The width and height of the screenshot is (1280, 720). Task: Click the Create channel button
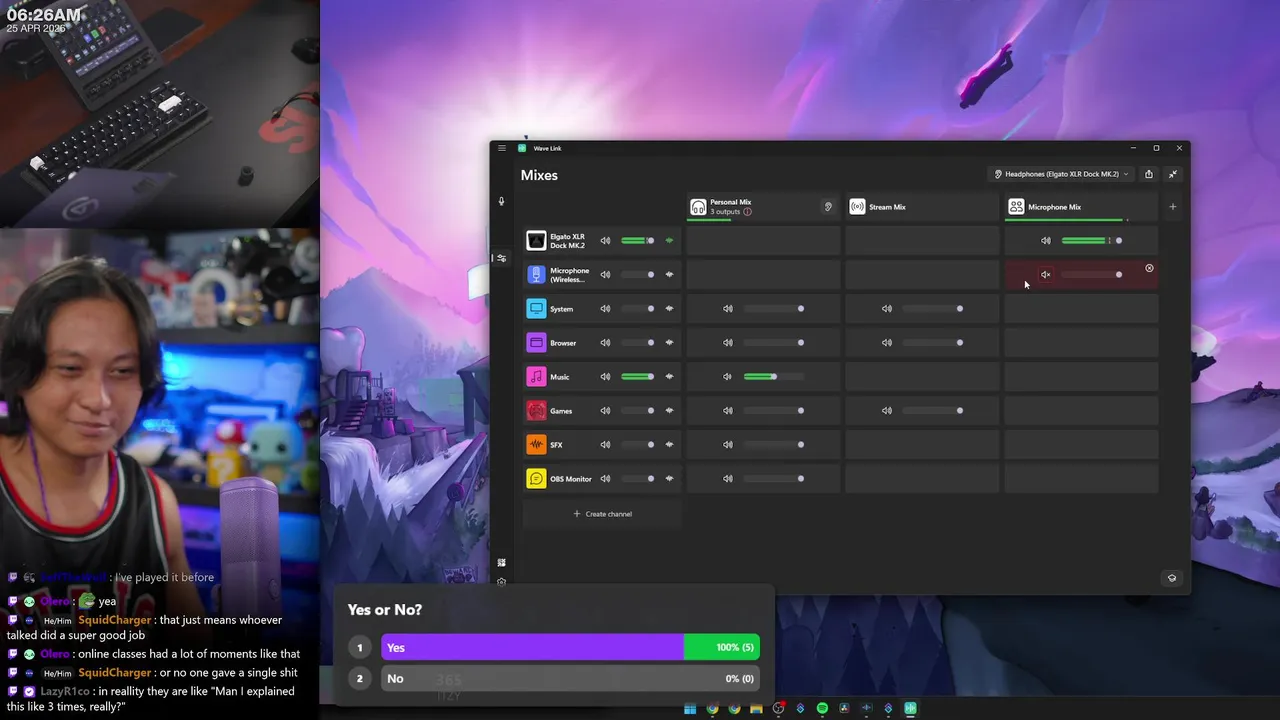click(x=602, y=514)
